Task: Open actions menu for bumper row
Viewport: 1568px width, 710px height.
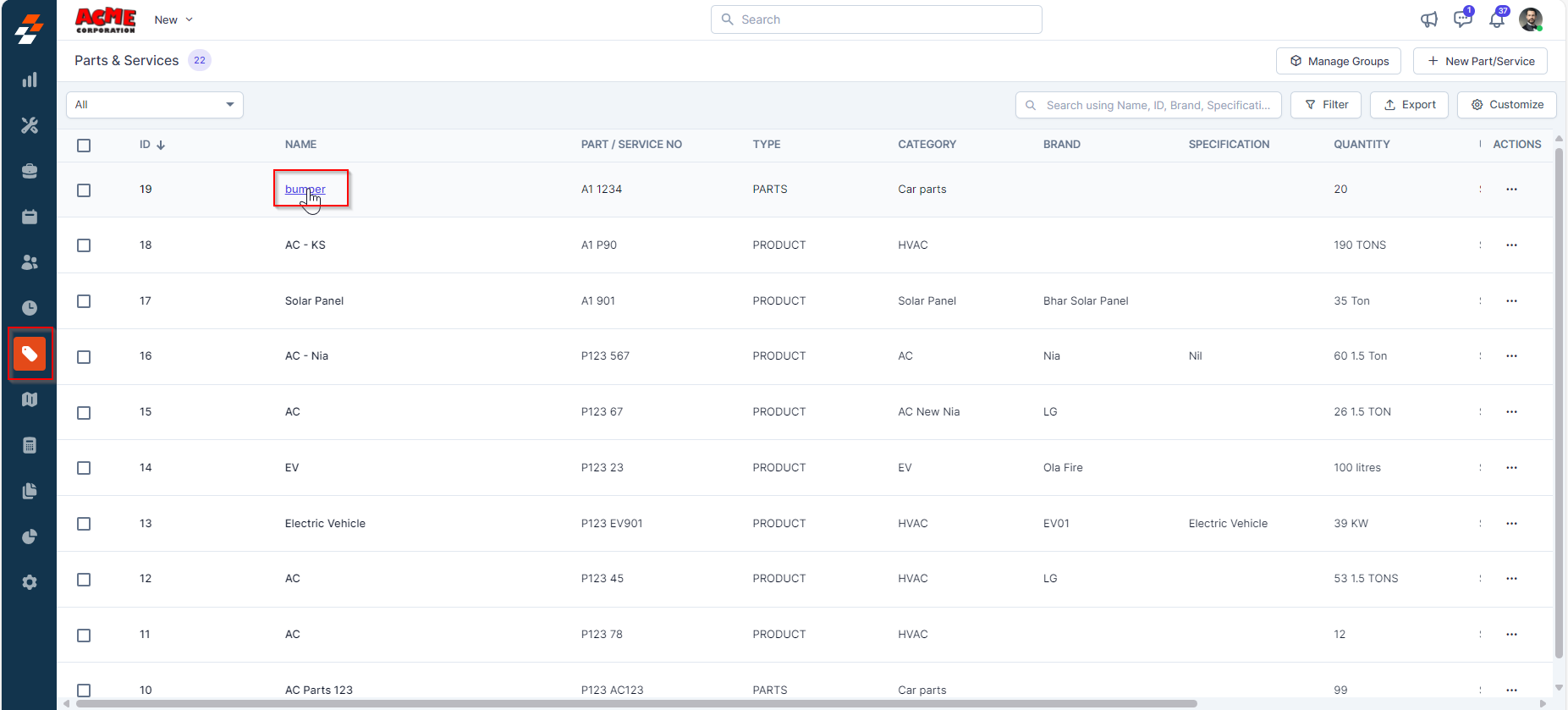Action: click(x=1511, y=190)
